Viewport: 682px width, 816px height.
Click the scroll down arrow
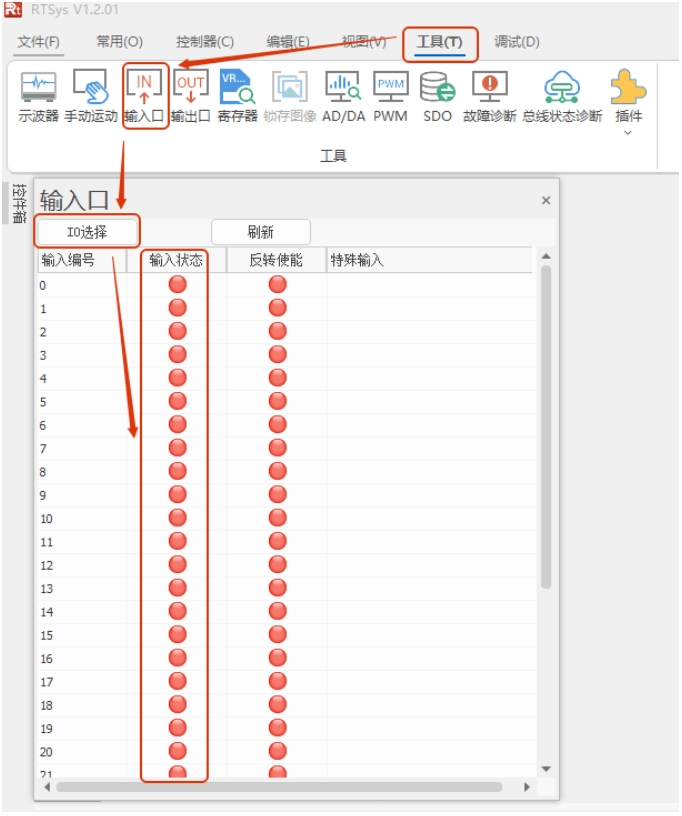[546, 769]
